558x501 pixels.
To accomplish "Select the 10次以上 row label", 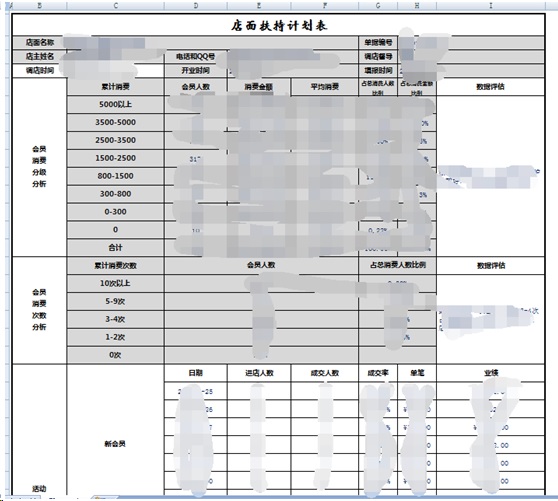I will tap(115, 283).
